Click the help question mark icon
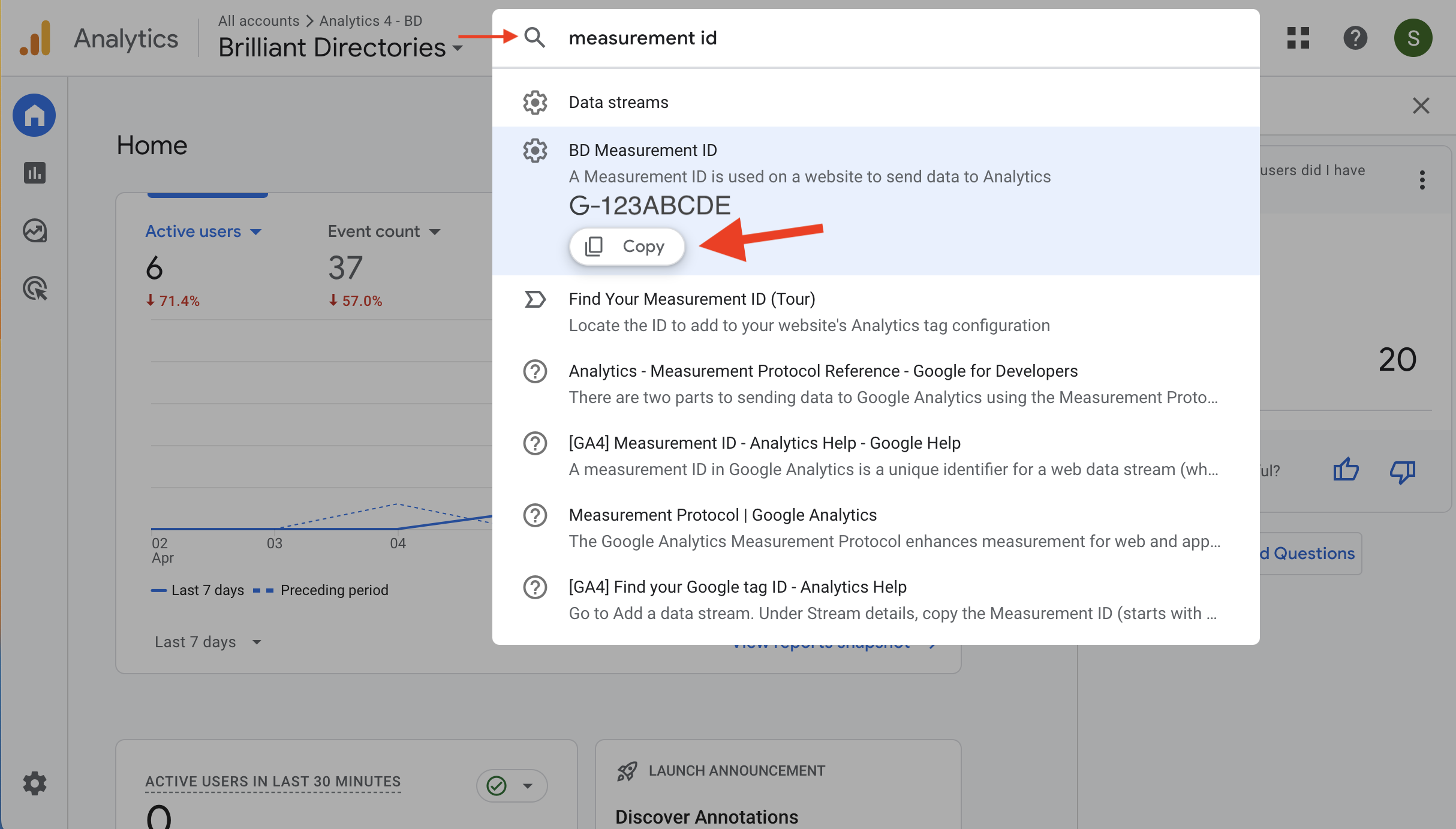The height and width of the screenshot is (829, 1456). 1355,38
